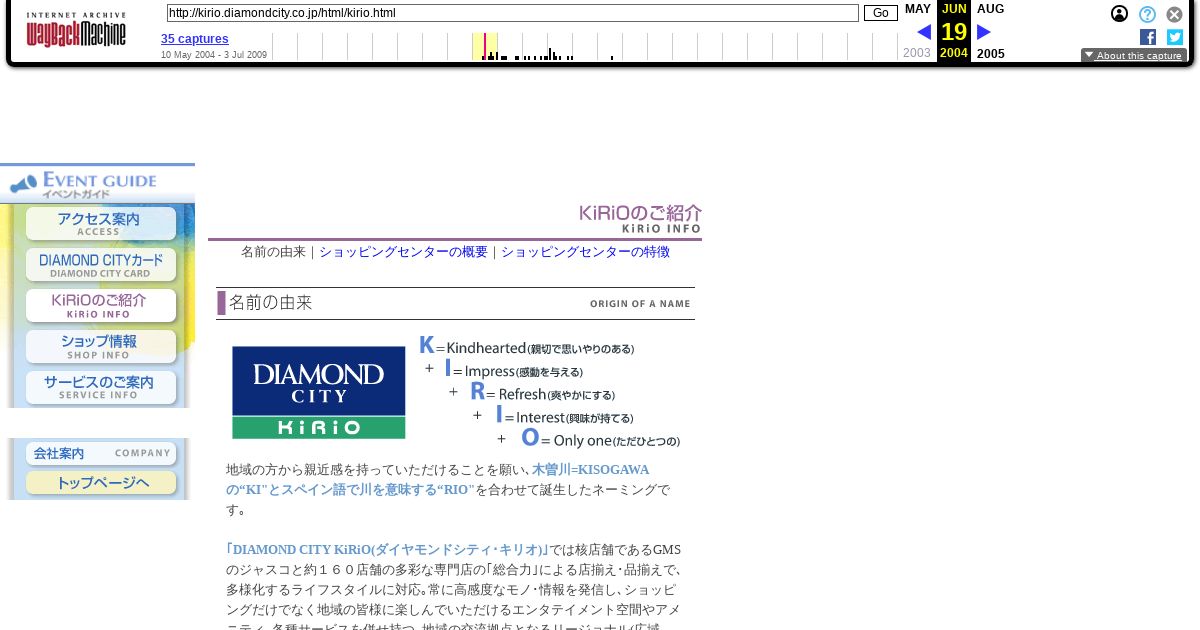Open ショッピングセンターの特徴 link

point(585,252)
